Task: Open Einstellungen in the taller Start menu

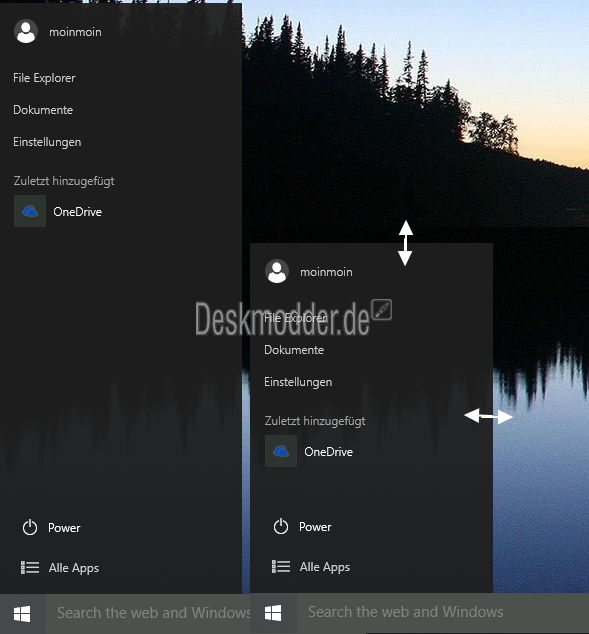Action: click(x=47, y=142)
